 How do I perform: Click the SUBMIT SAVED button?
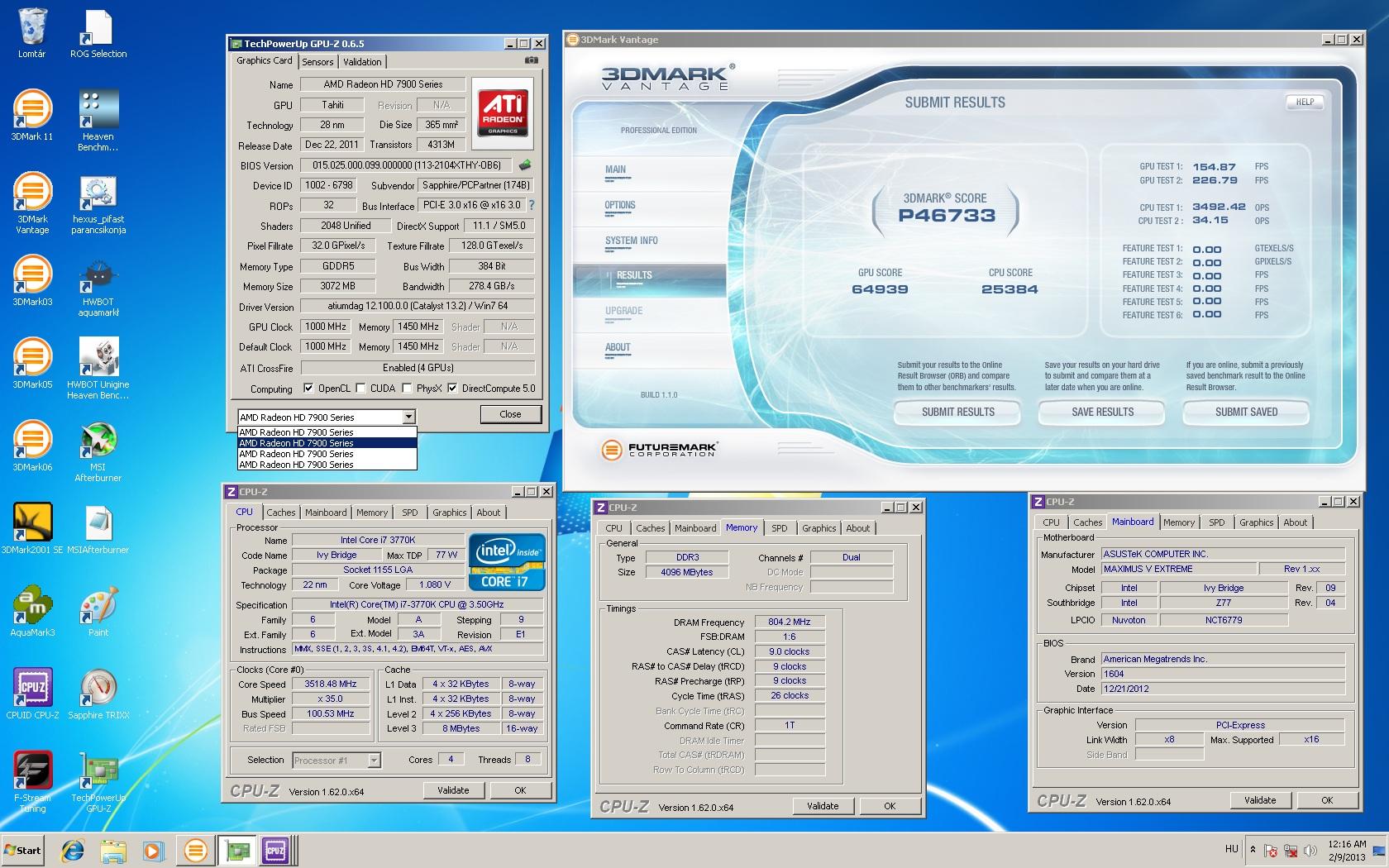[1246, 412]
